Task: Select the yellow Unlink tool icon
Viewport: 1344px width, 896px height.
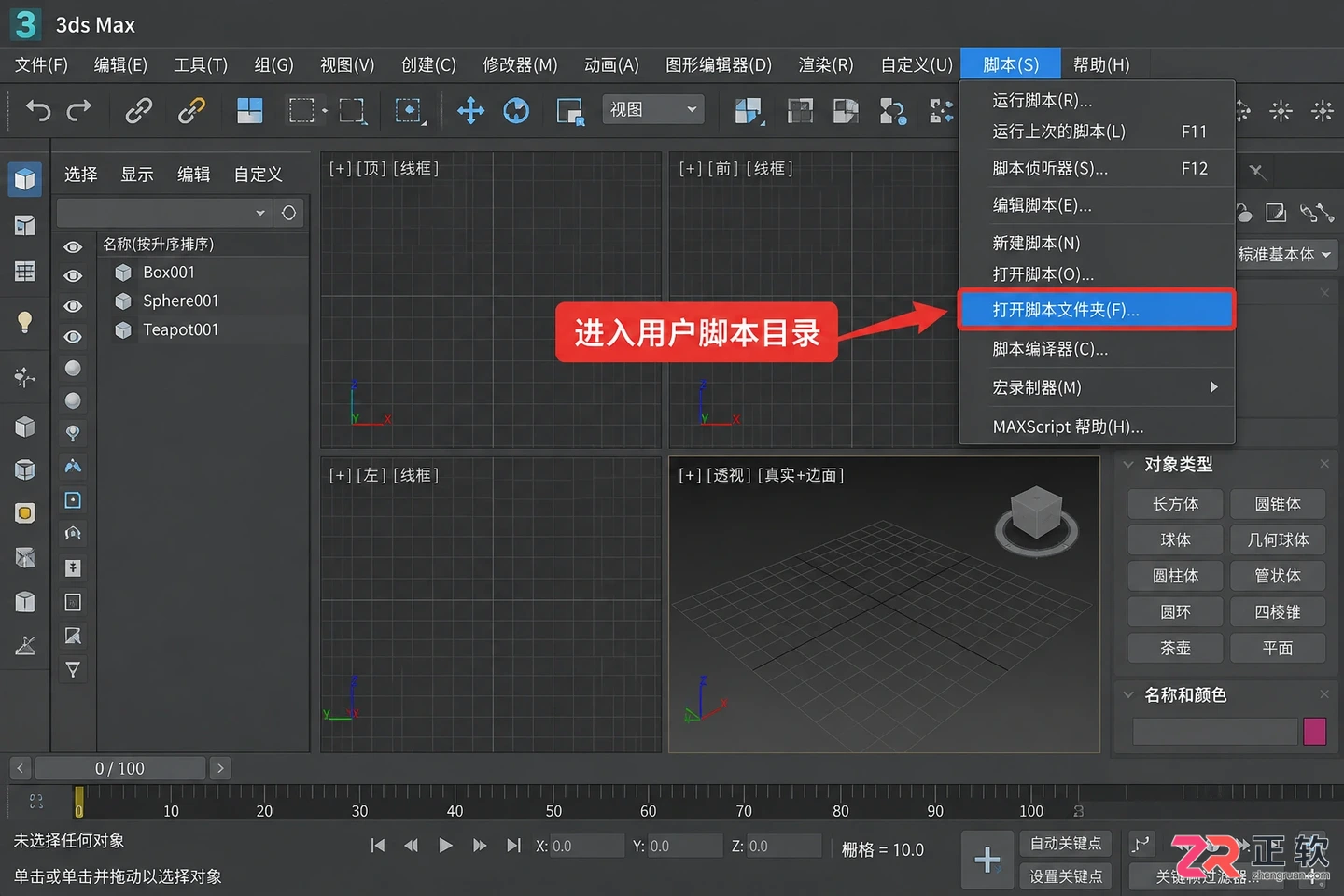Action: [x=191, y=111]
